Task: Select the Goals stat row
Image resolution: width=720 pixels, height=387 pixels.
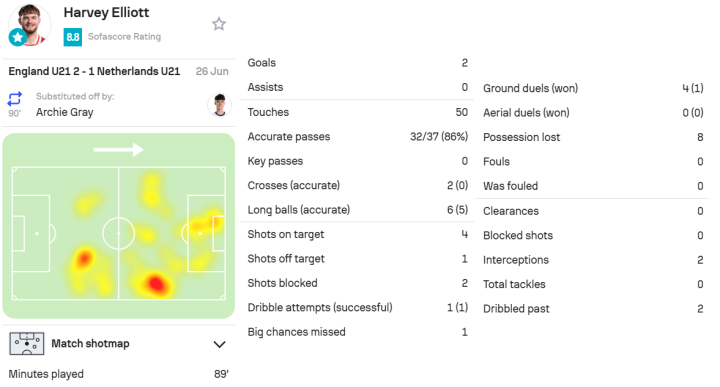Action: click(358, 63)
